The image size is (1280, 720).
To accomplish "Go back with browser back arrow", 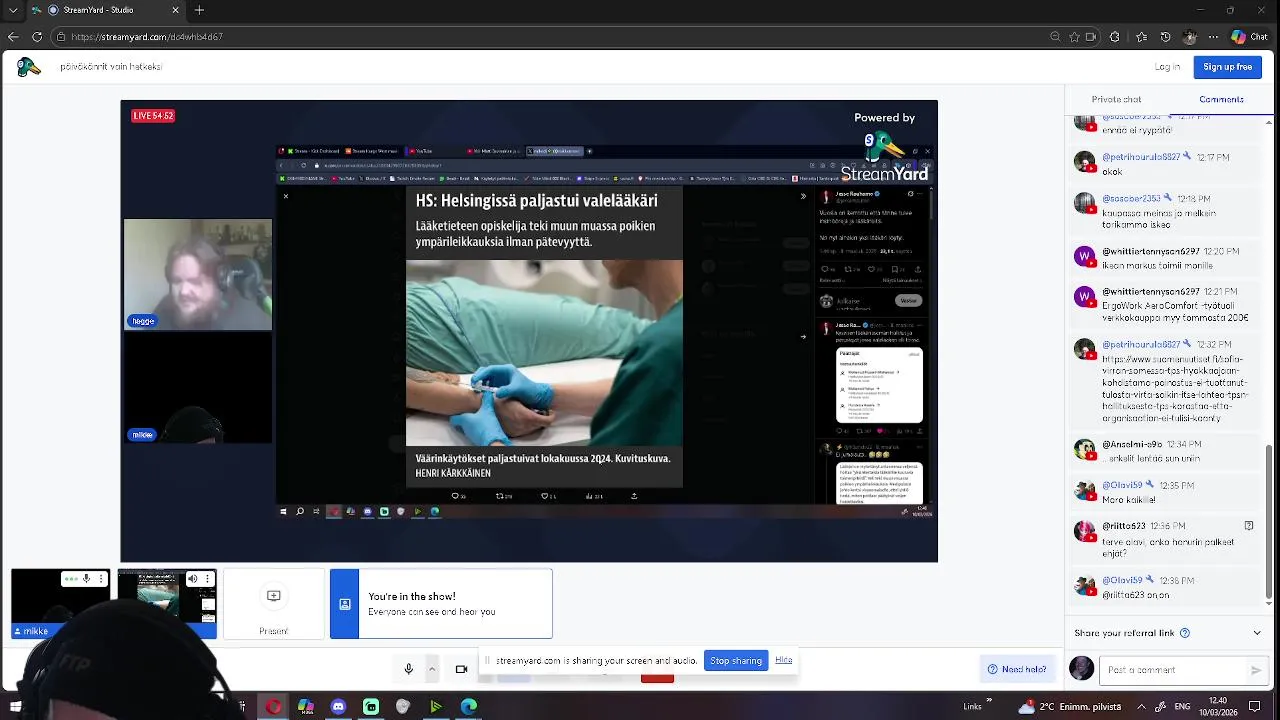I will (x=13, y=37).
